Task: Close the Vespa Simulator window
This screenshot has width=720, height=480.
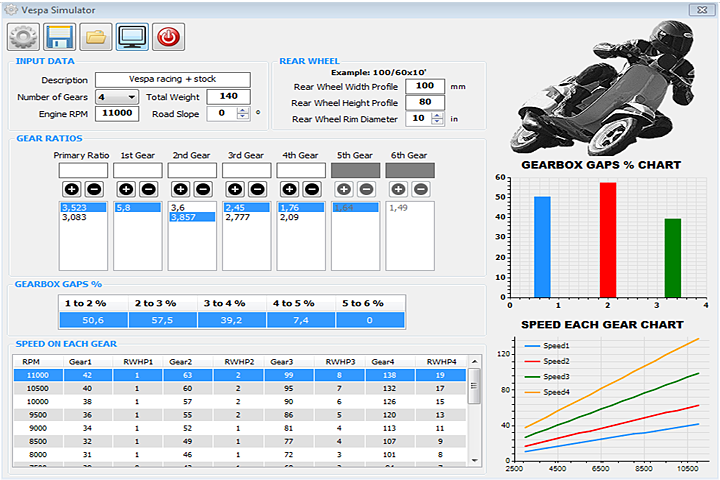Action: coord(702,10)
